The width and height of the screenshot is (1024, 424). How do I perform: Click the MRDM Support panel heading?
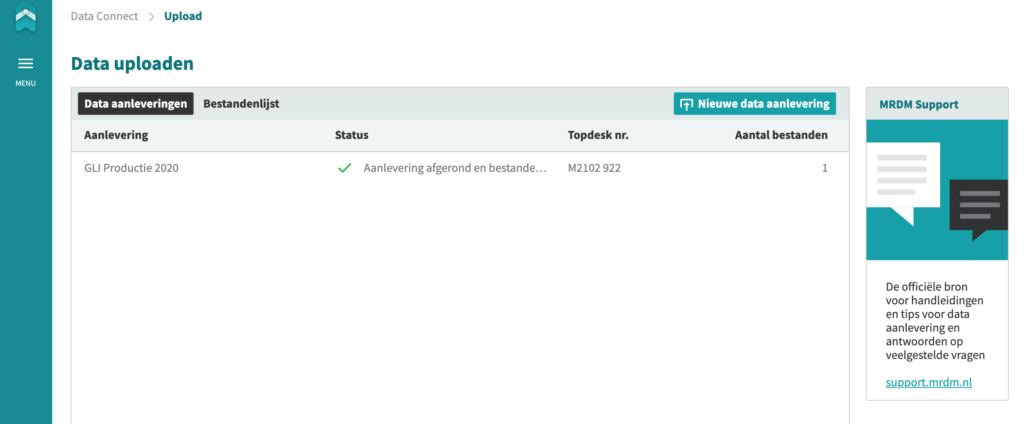pos(919,105)
